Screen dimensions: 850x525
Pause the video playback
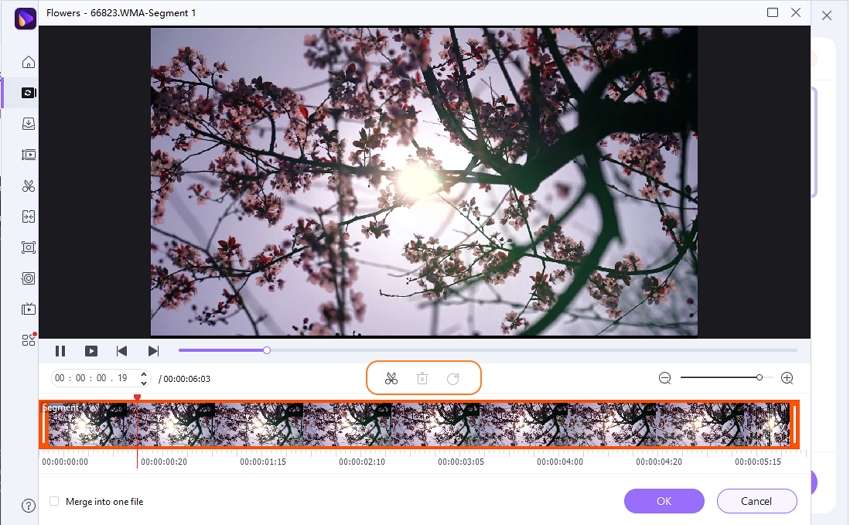pyautogui.click(x=60, y=351)
